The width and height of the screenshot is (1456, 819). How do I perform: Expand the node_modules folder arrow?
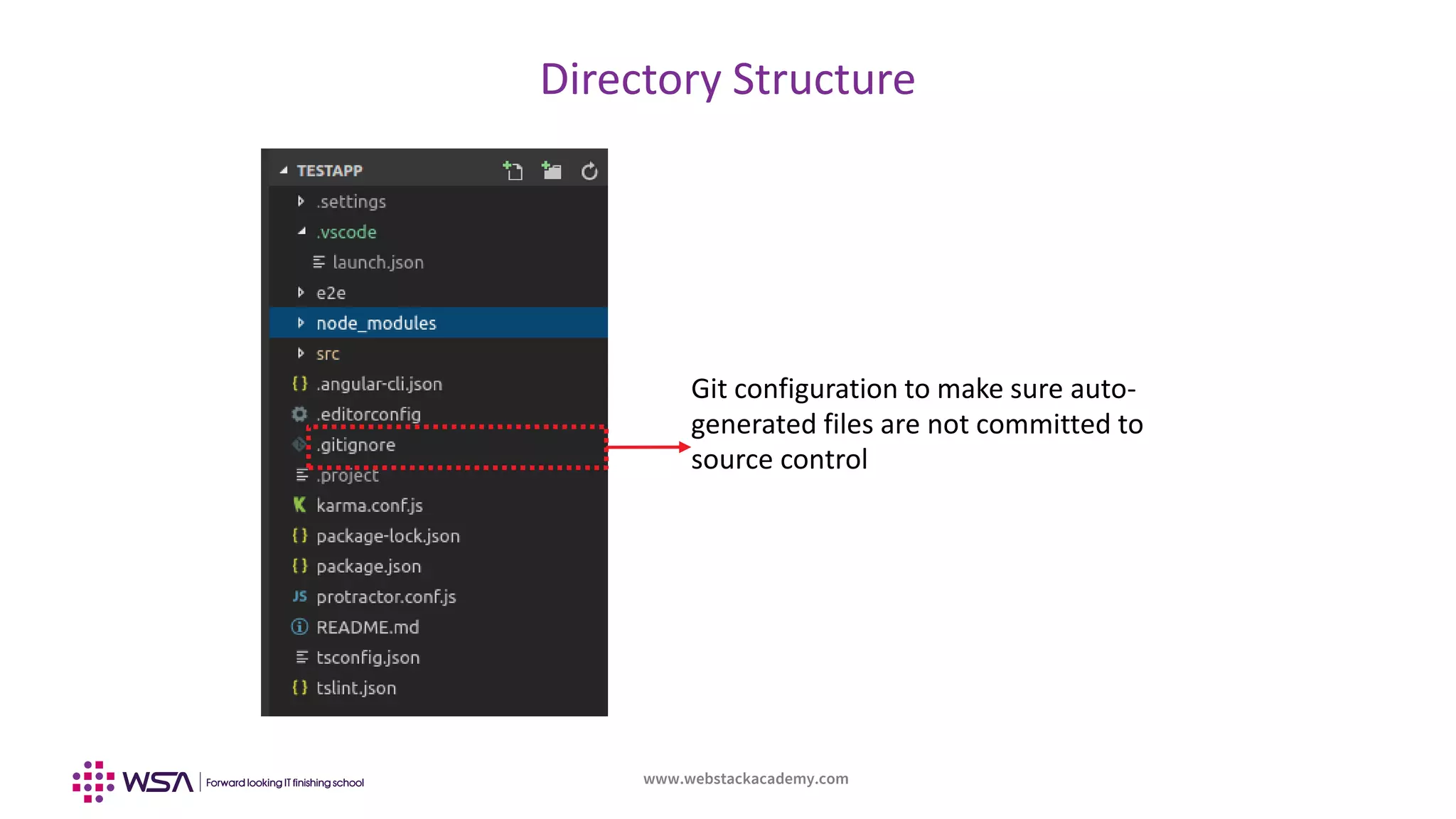(301, 323)
